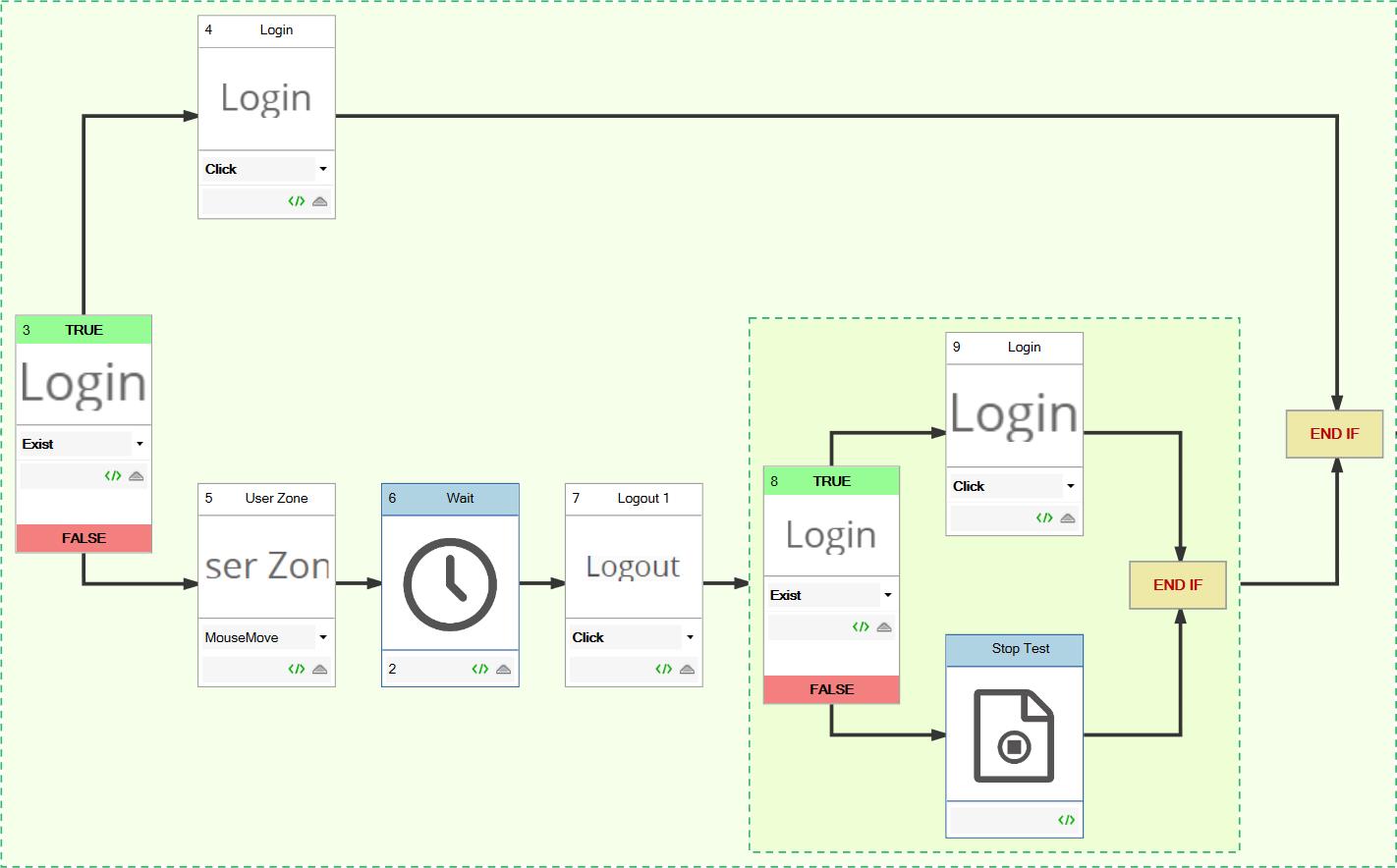Screen dimensions: 1397x868
Task: Click gray triangle icon in Wait step 6
Action: tap(503, 670)
